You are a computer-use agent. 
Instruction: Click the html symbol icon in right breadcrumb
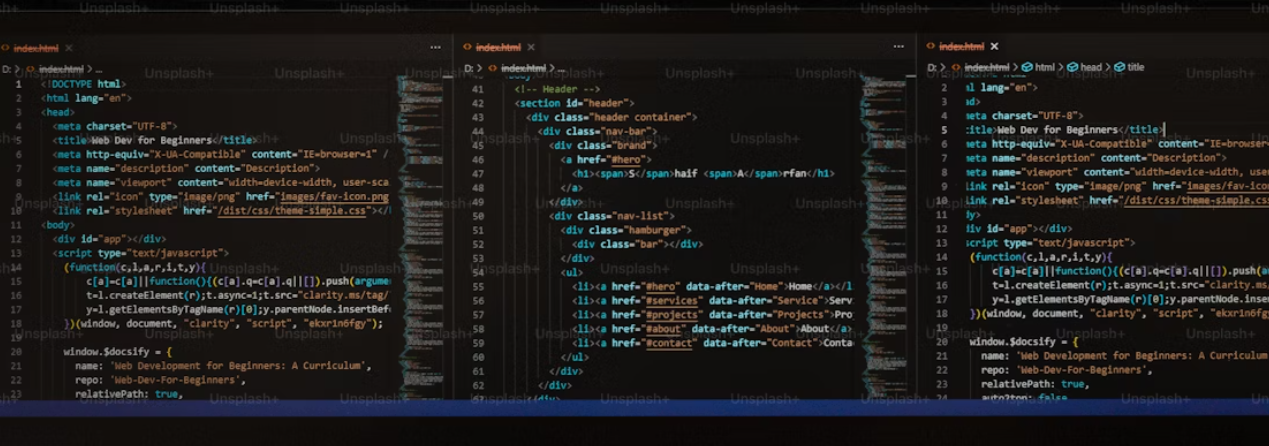click(x=1027, y=68)
